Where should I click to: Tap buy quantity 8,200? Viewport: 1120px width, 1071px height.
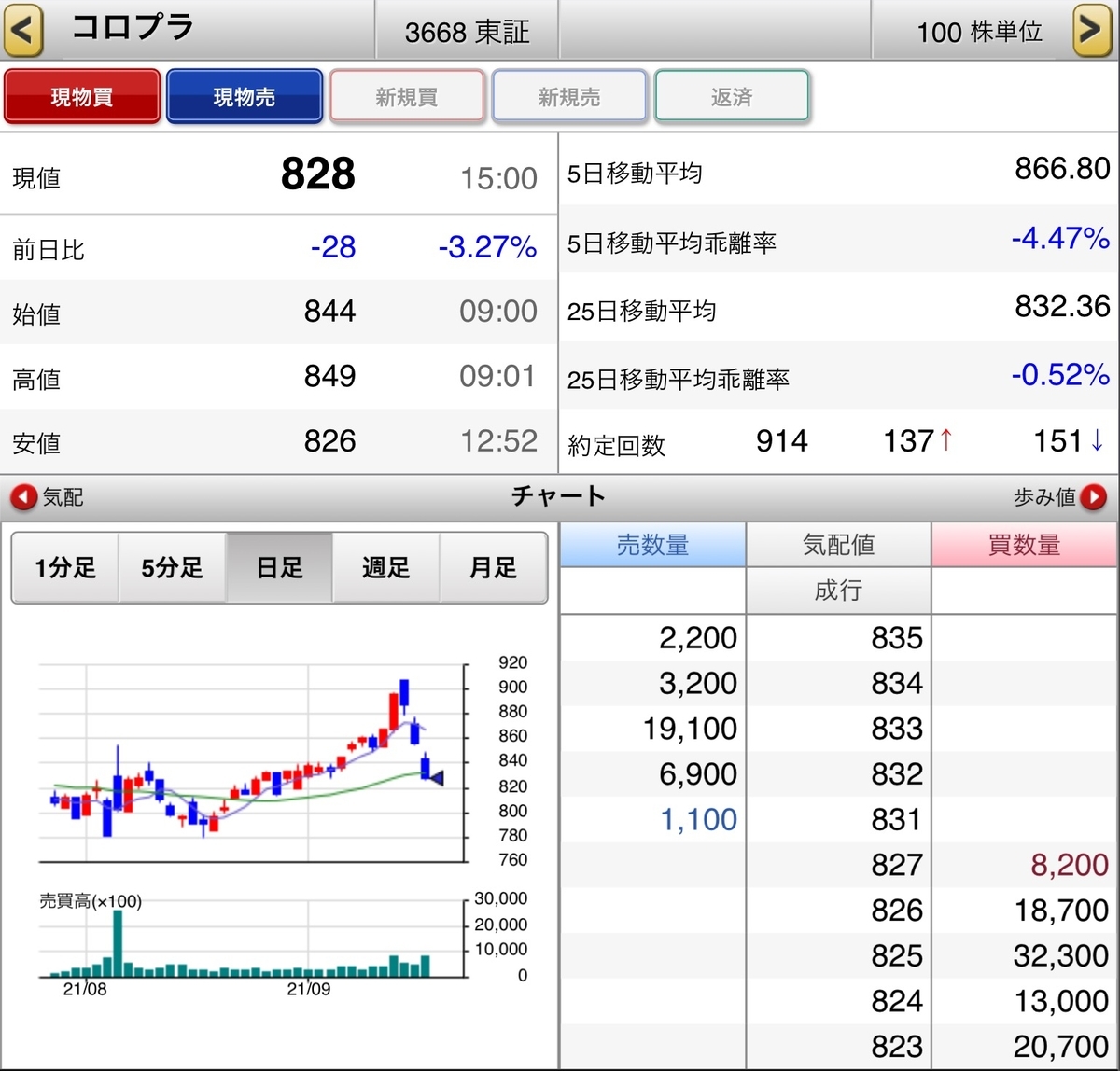click(1070, 866)
